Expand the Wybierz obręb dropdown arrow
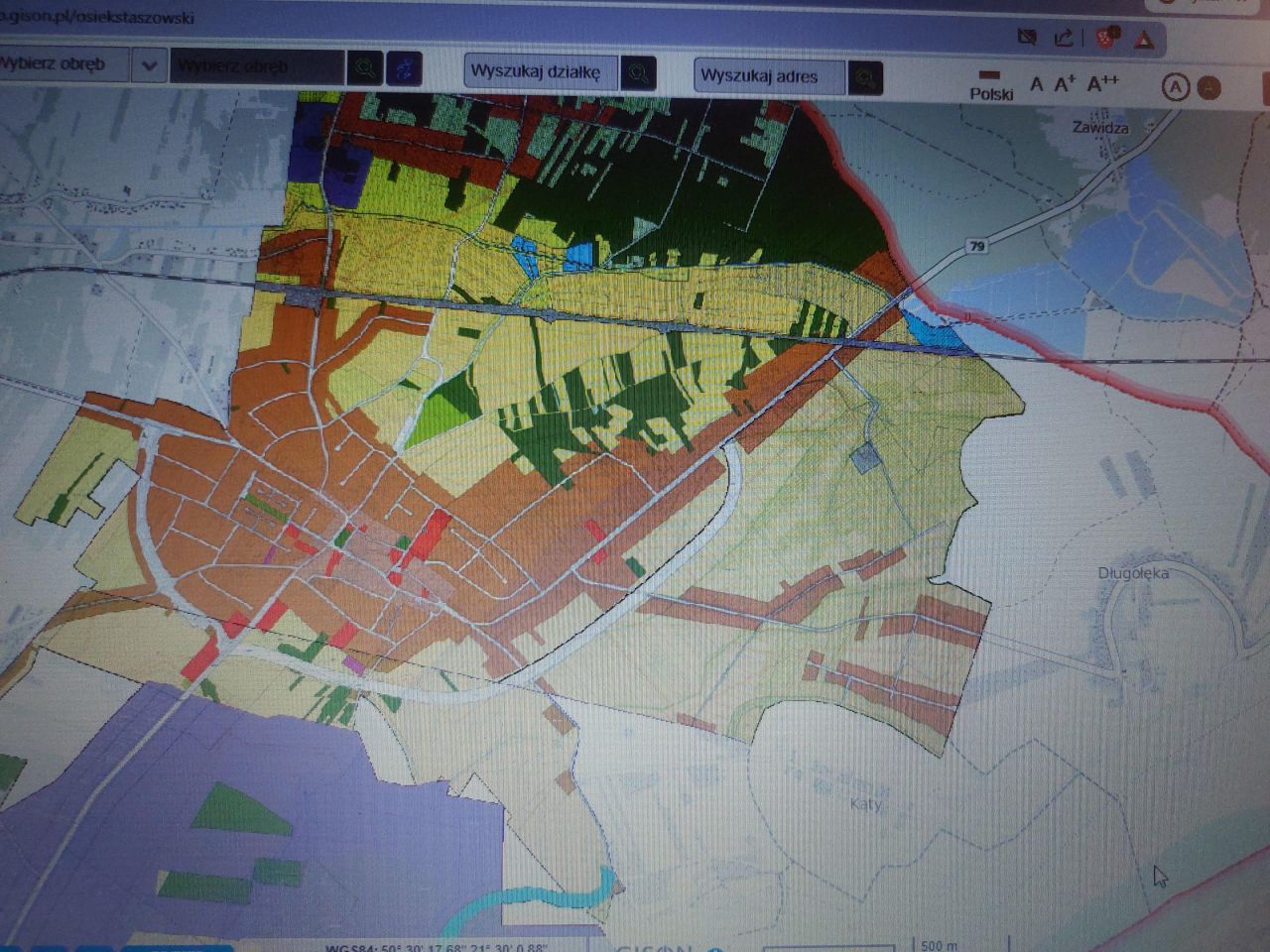Viewport: 1270px width, 952px height. click(x=149, y=65)
